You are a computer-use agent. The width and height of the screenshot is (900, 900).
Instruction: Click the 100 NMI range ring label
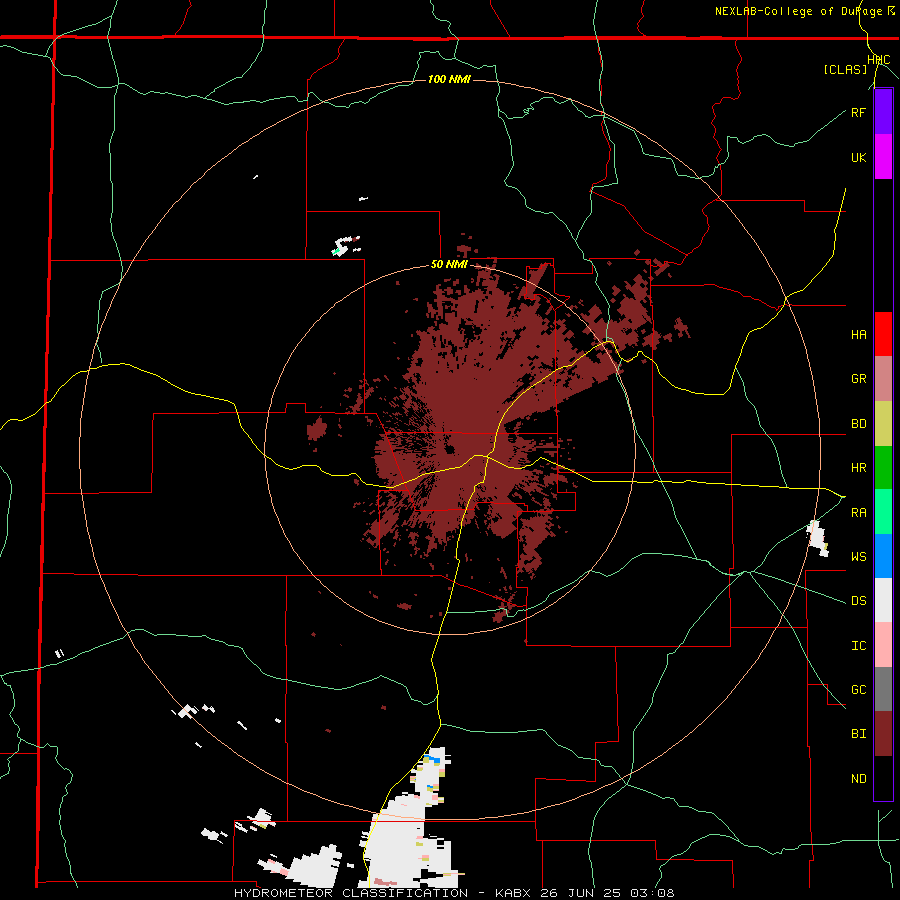coord(449,79)
